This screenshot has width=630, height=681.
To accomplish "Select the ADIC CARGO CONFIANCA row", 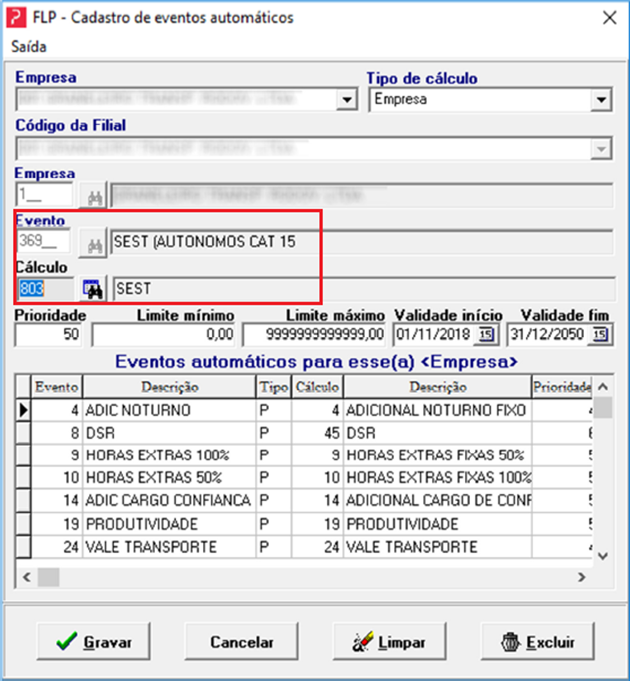I will 304,500.
